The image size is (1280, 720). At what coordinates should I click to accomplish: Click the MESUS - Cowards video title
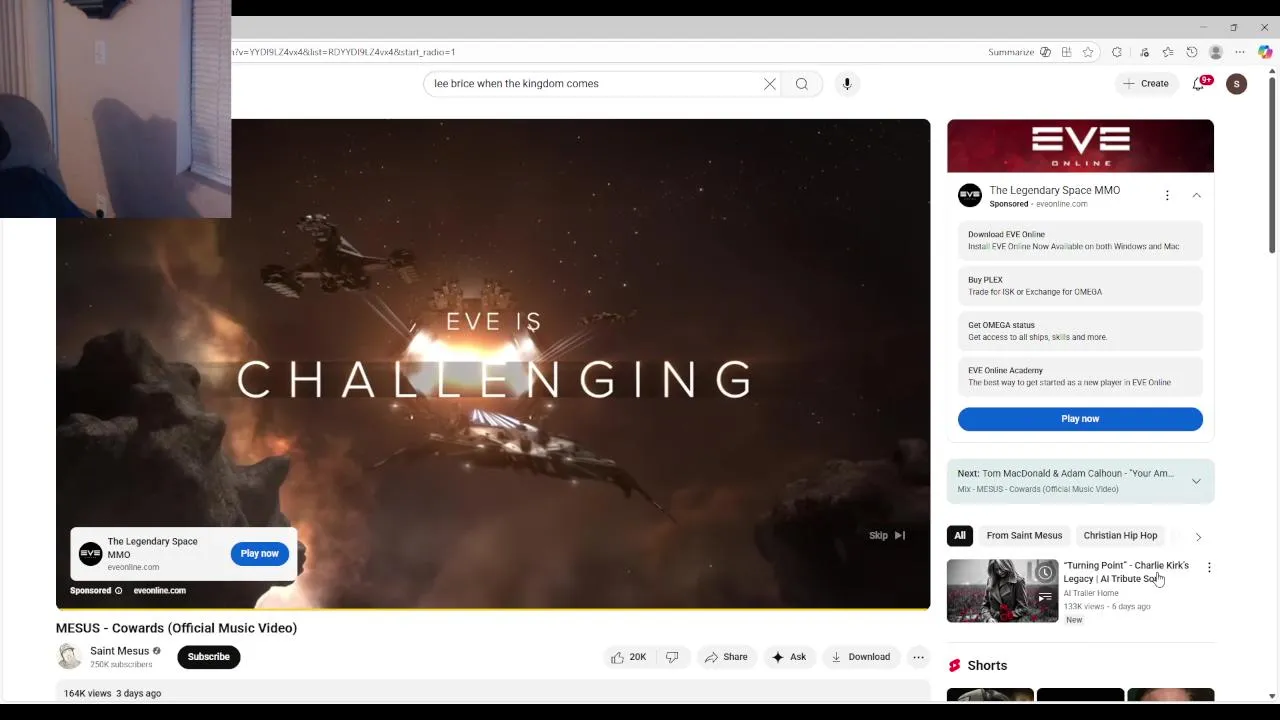pos(177,628)
